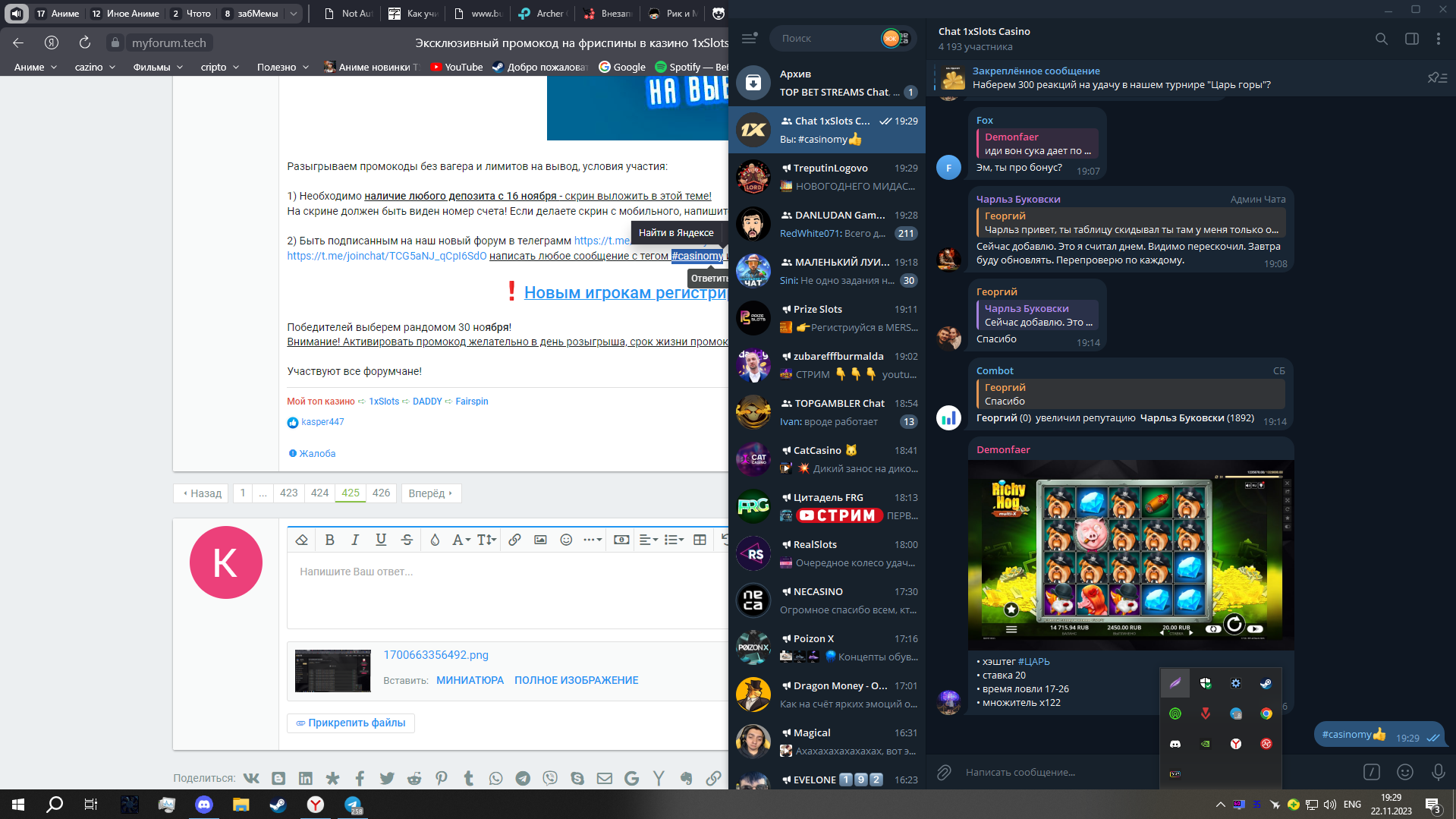Mute the browser tab audio speaker button
This screenshot has height=819, width=1456.
pyautogui.click(x=17, y=13)
